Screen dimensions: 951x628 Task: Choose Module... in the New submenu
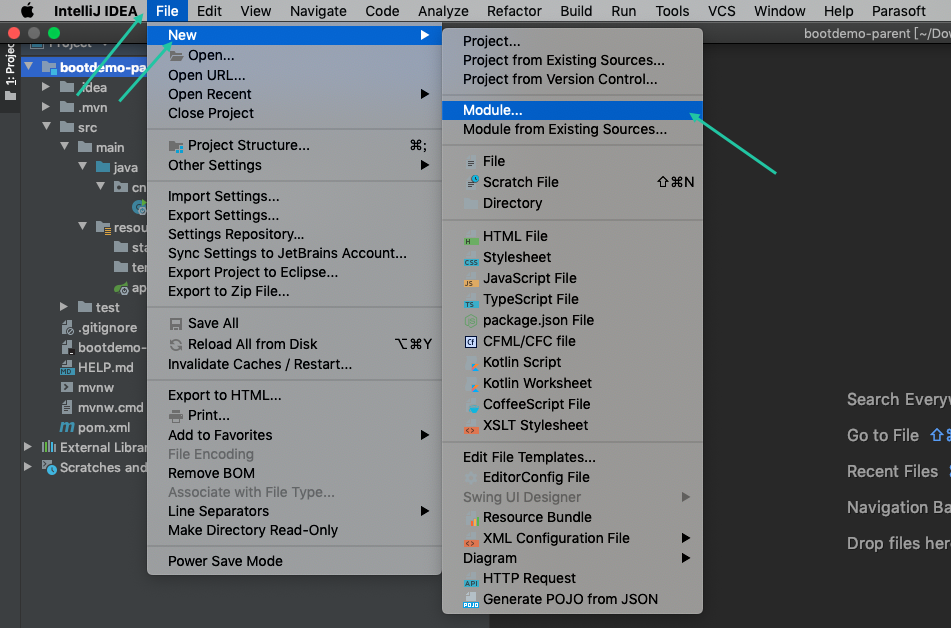point(573,110)
